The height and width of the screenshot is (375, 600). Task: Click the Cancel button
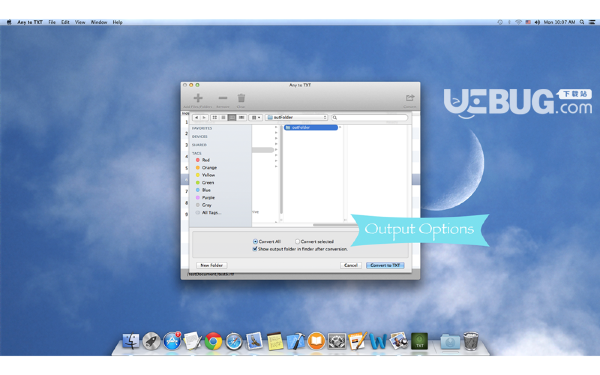coord(351,265)
